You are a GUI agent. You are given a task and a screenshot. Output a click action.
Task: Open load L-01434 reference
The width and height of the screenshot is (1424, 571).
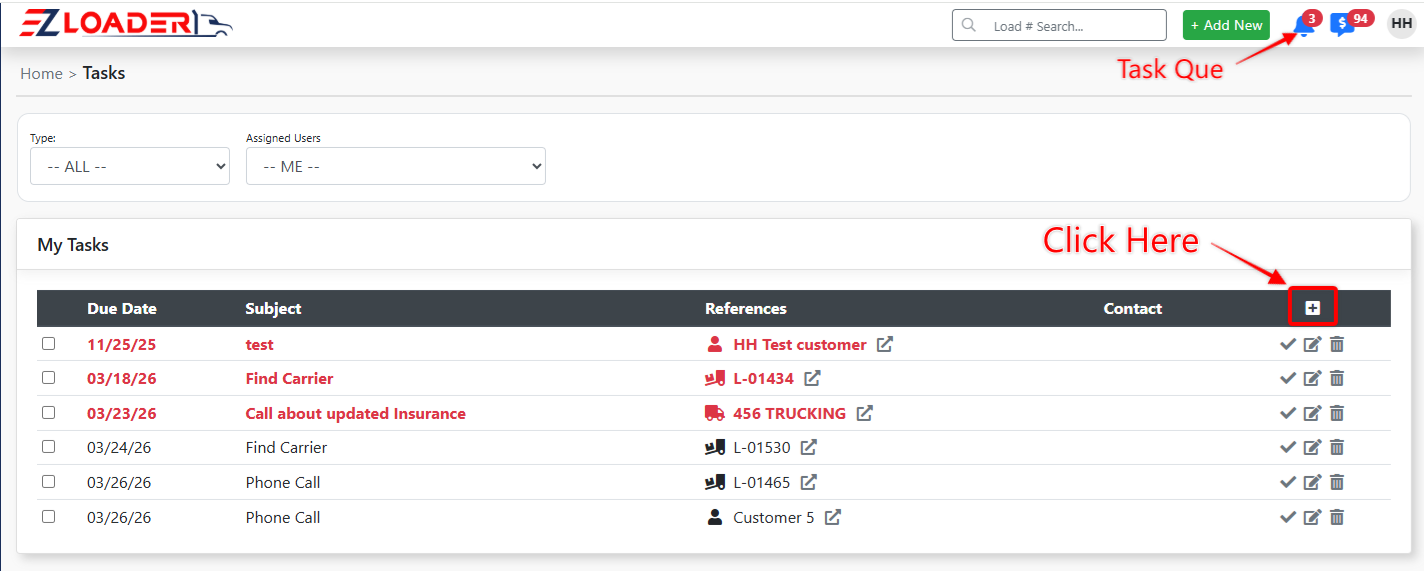click(763, 379)
